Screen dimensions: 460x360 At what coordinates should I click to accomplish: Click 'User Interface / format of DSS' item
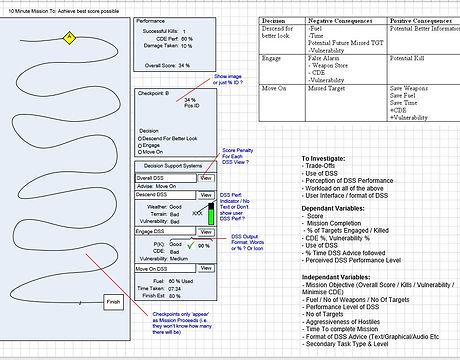tap(345, 196)
